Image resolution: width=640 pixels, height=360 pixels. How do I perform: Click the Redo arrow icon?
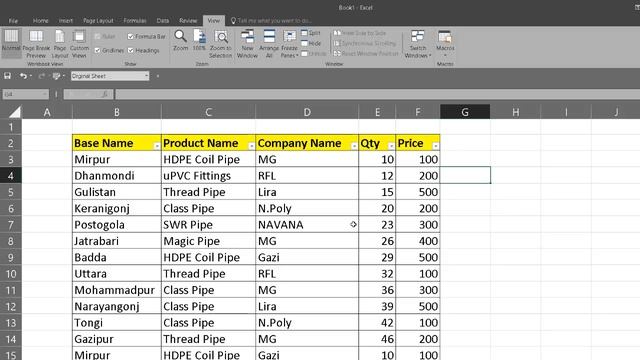click(x=41, y=76)
